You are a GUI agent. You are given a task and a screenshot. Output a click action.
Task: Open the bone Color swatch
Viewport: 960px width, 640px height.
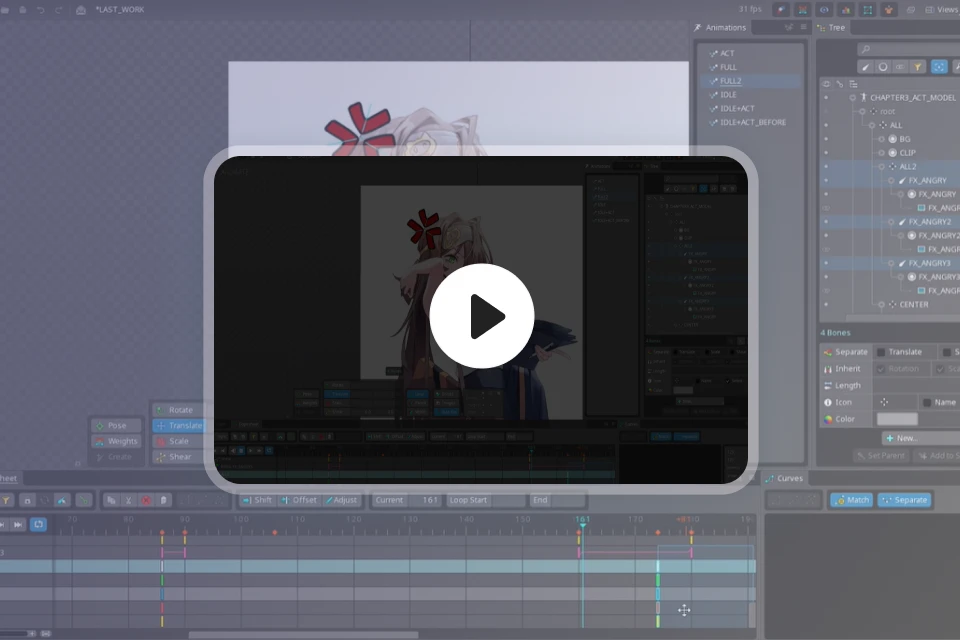coord(897,419)
